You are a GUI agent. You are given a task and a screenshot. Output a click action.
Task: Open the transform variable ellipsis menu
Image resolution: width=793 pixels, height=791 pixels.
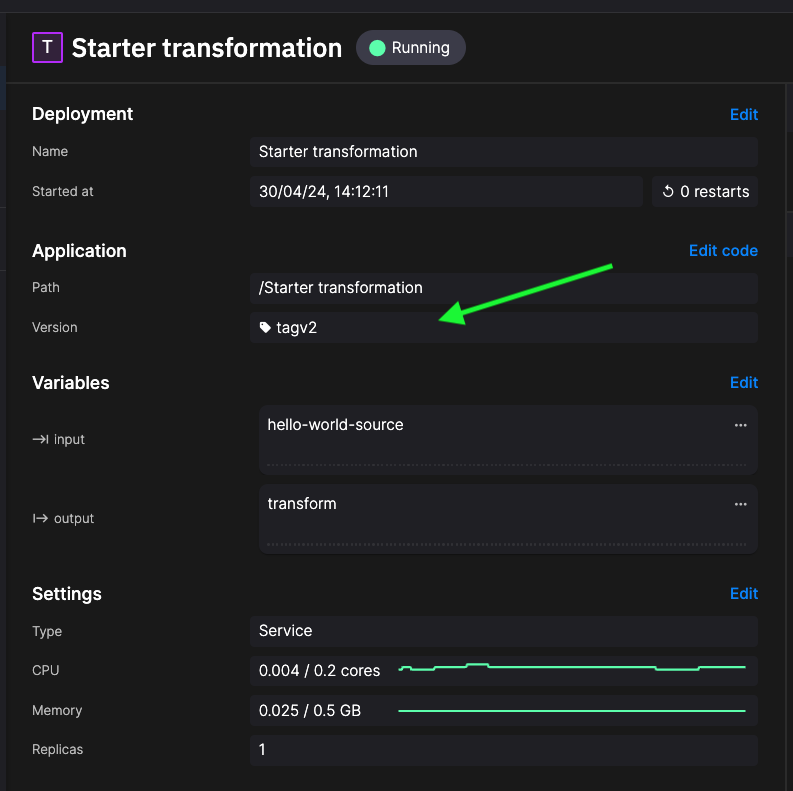coord(740,504)
